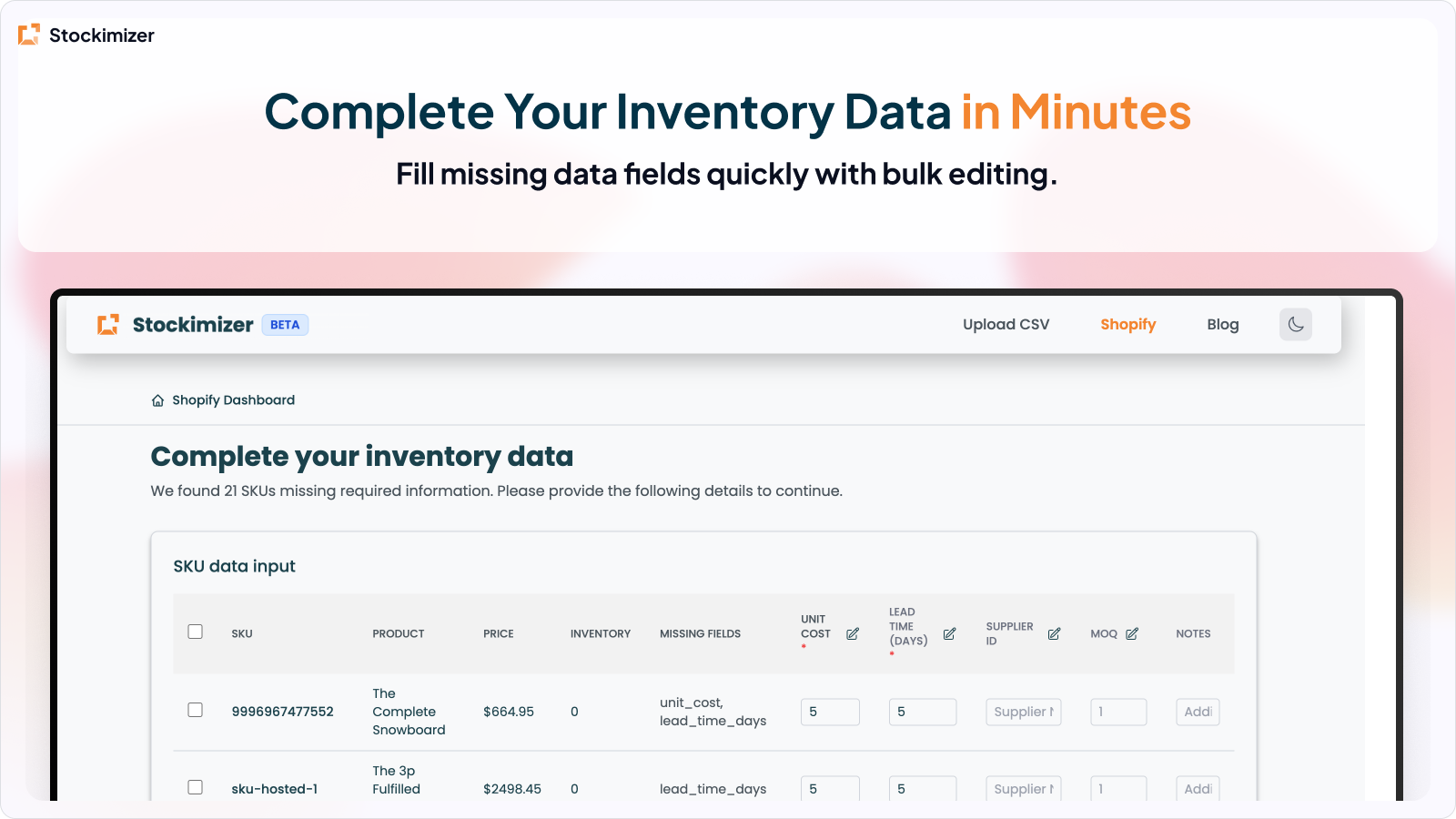Image resolution: width=1456 pixels, height=819 pixels.
Task: Edit the Unit Cost field for The Complete Snowboard
Action: coord(829,712)
